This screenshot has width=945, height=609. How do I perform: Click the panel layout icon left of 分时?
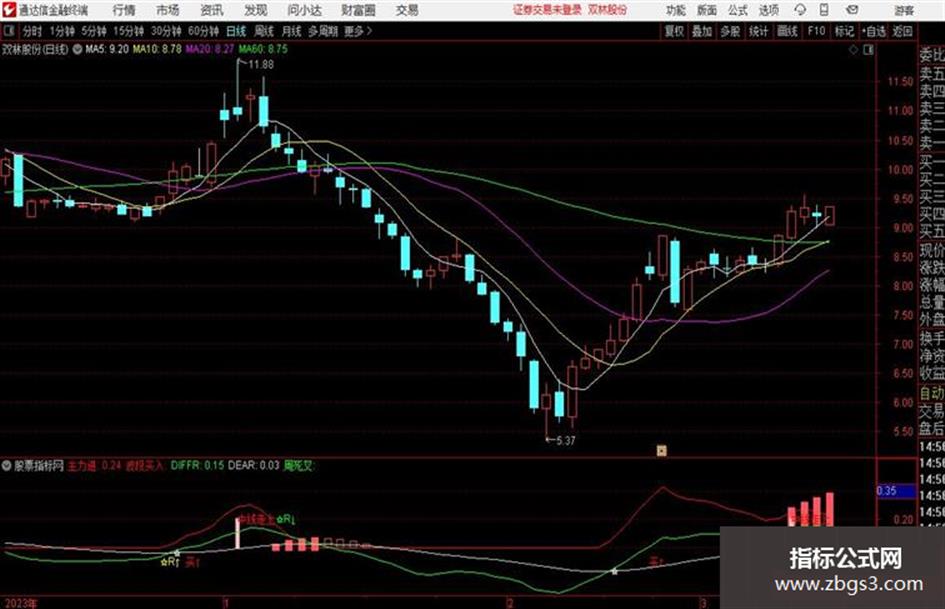[x=8, y=31]
